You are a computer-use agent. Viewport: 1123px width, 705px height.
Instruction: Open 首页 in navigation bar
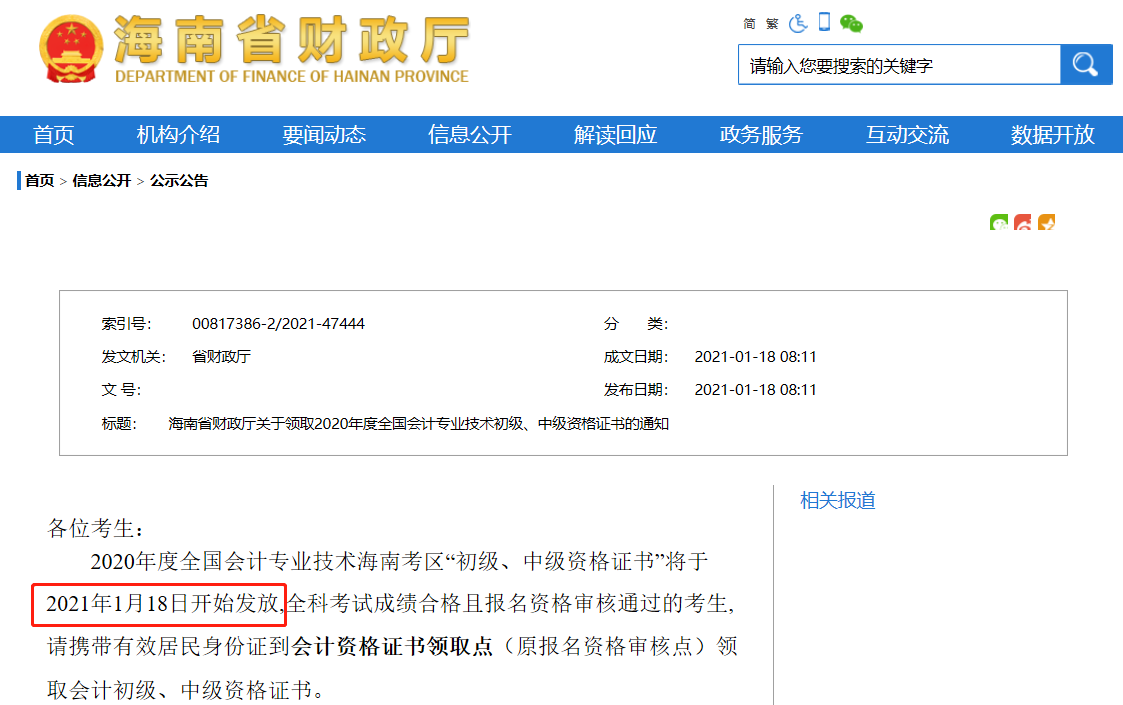[54, 135]
